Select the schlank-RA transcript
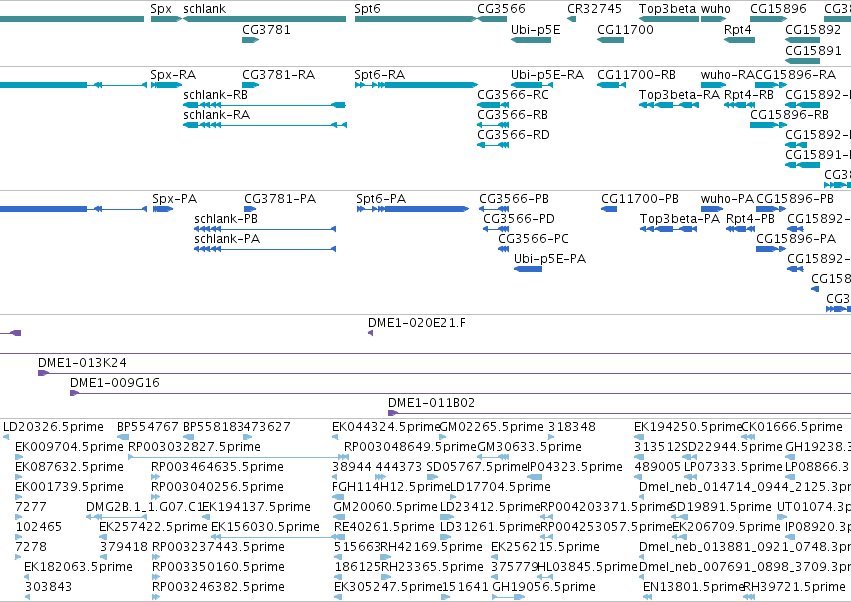The height and width of the screenshot is (602, 851). (x=265, y=125)
